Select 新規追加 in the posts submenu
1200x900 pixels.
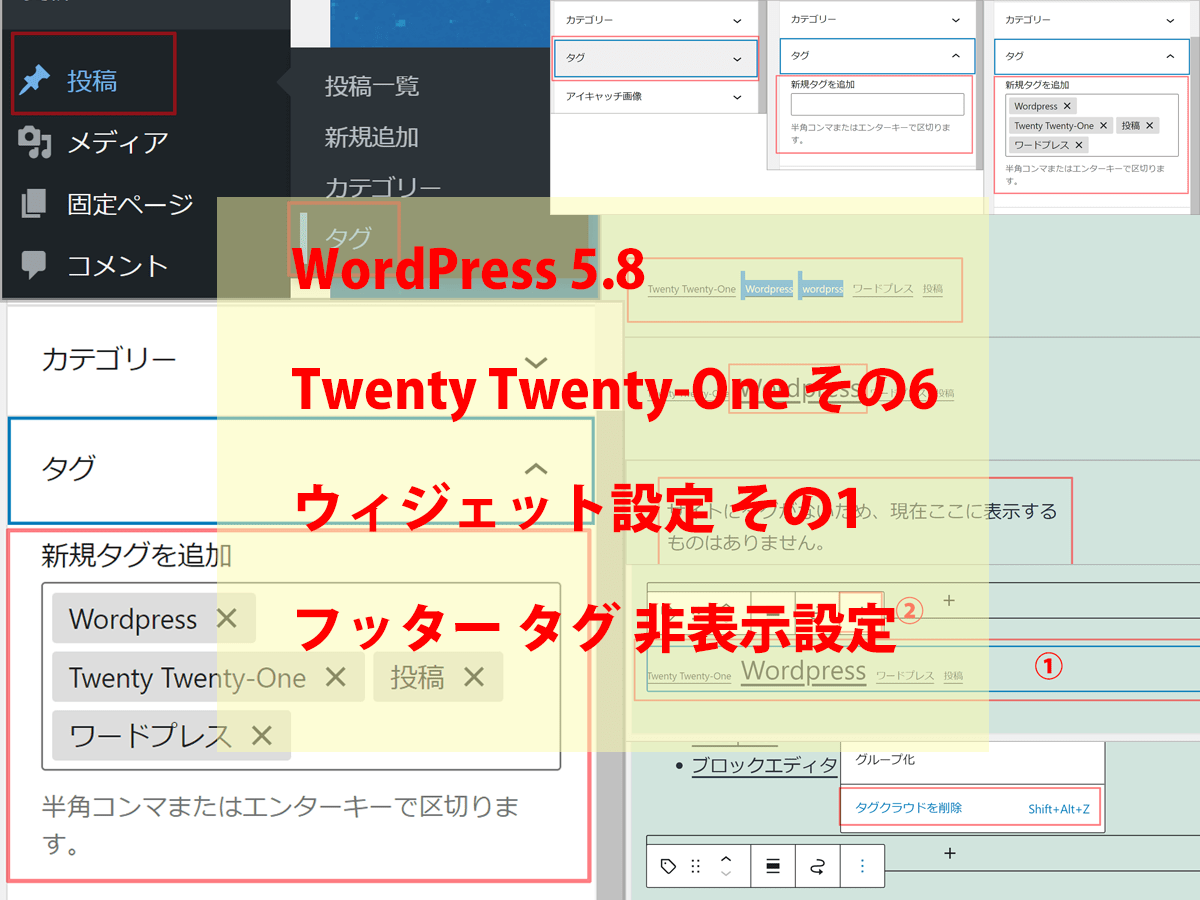point(371,138)
